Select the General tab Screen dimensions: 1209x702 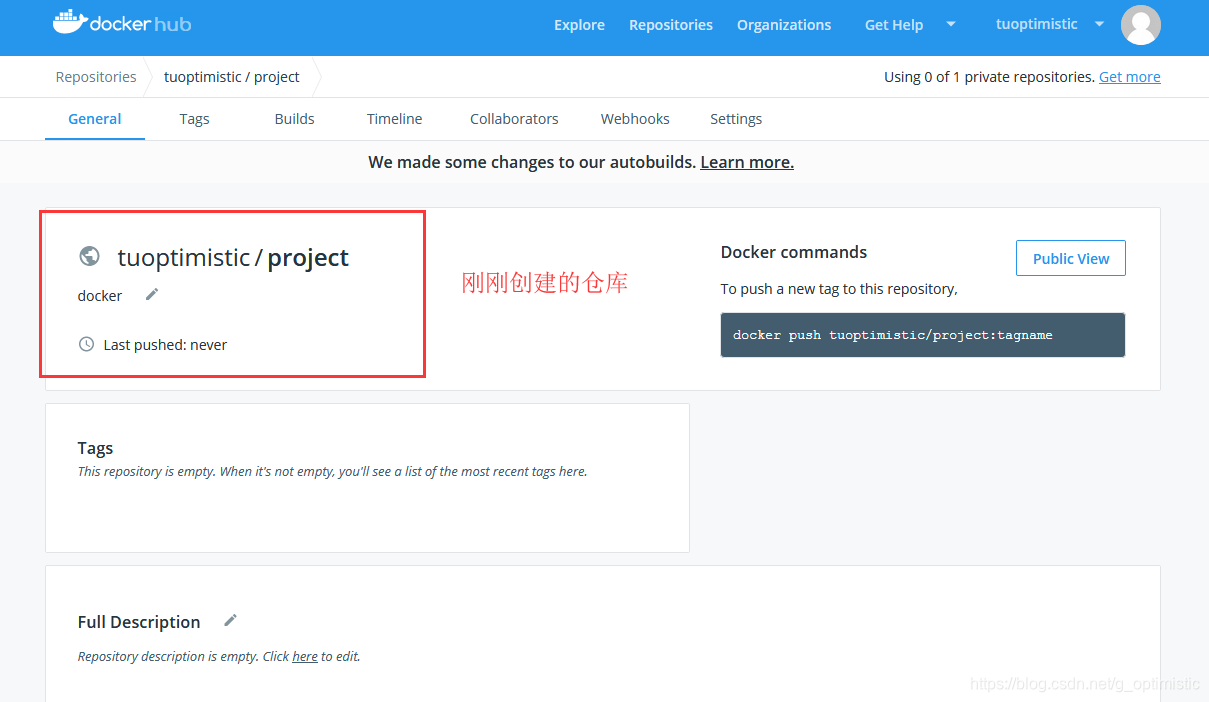click(95, 119)
